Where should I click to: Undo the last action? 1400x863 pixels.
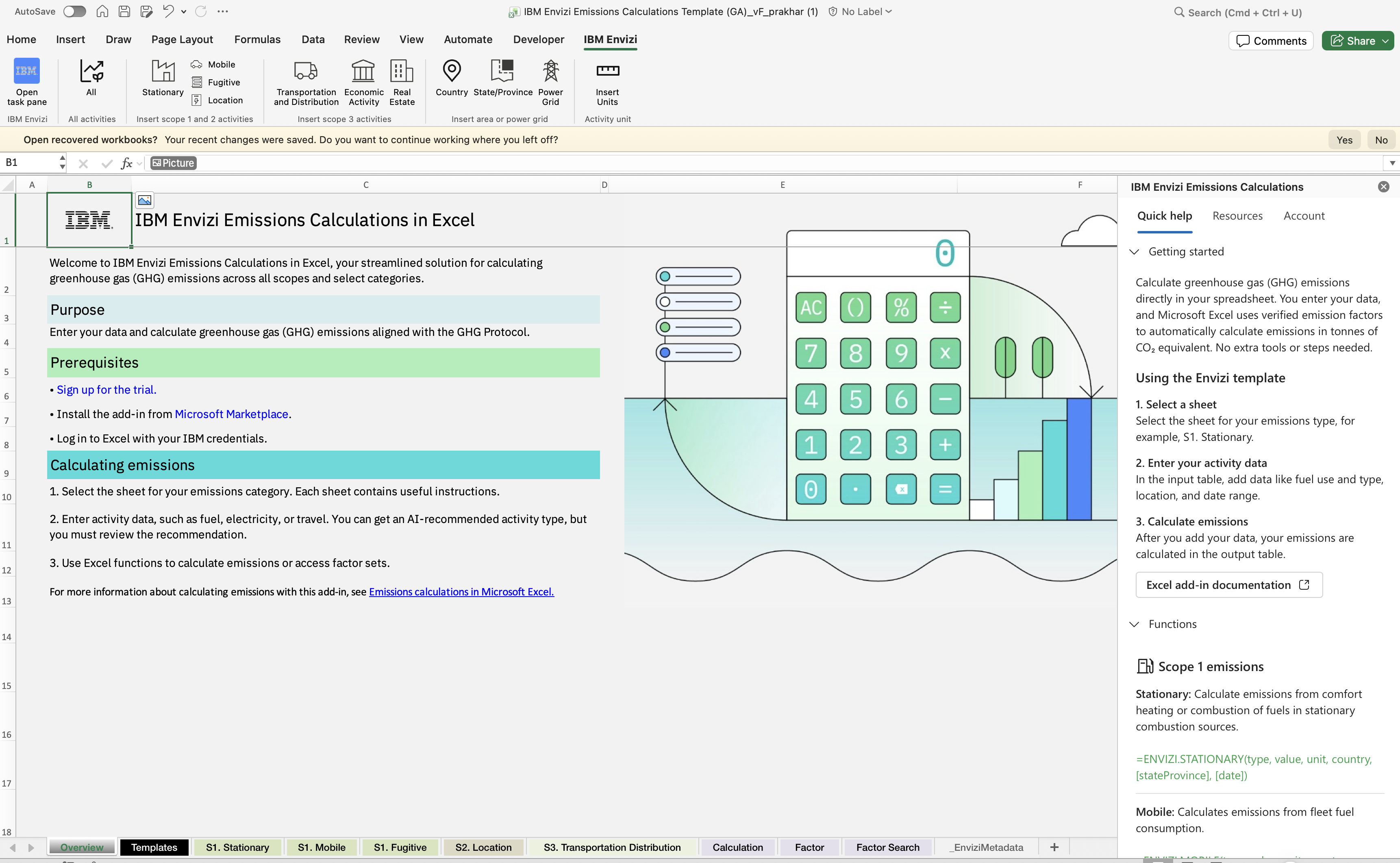click(x=168, y=11)
